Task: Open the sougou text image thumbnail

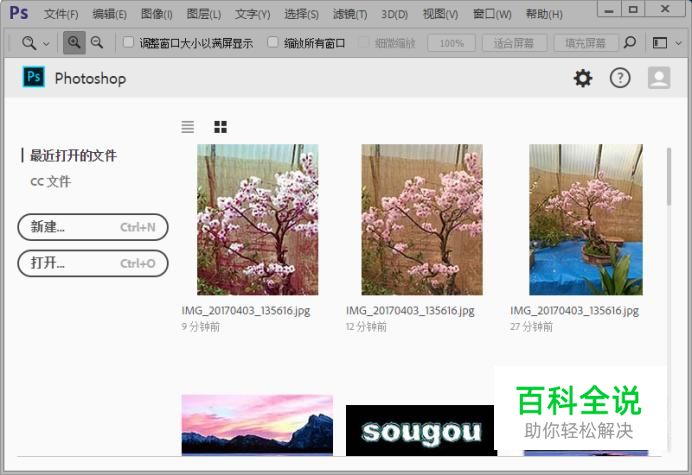Action: click(x=420, y=430)
